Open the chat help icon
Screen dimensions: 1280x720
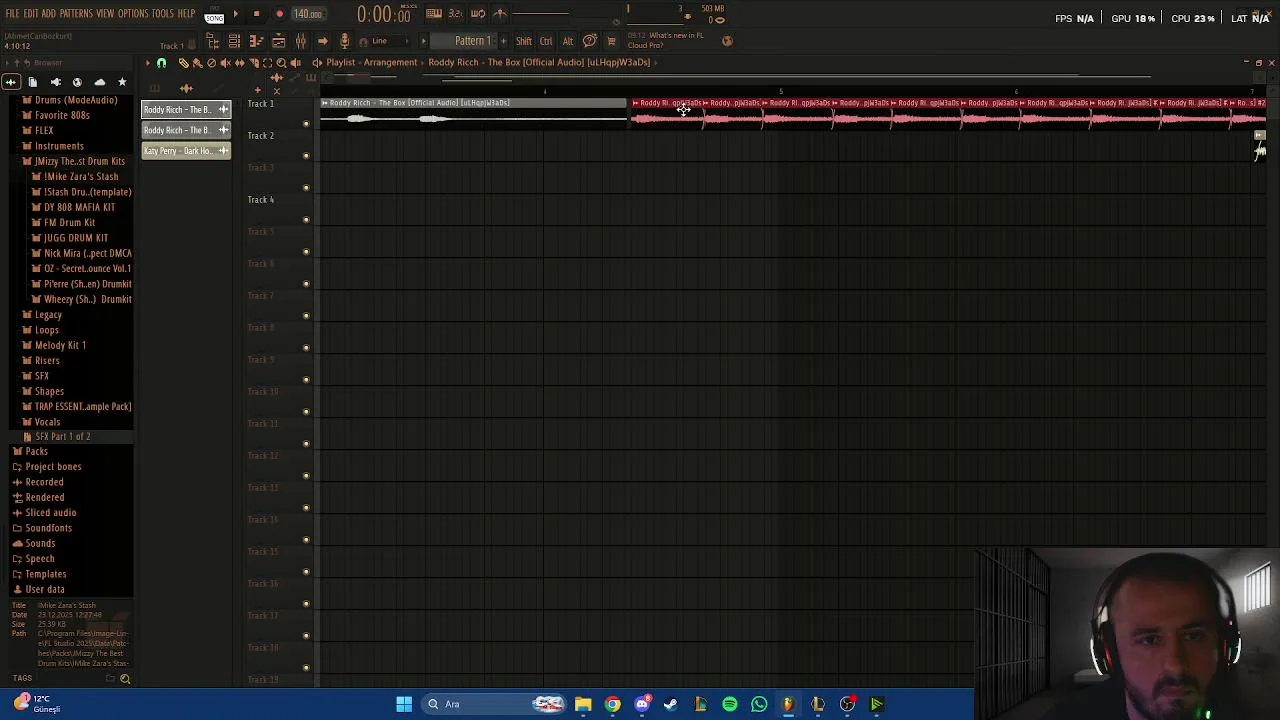(590, 41)
